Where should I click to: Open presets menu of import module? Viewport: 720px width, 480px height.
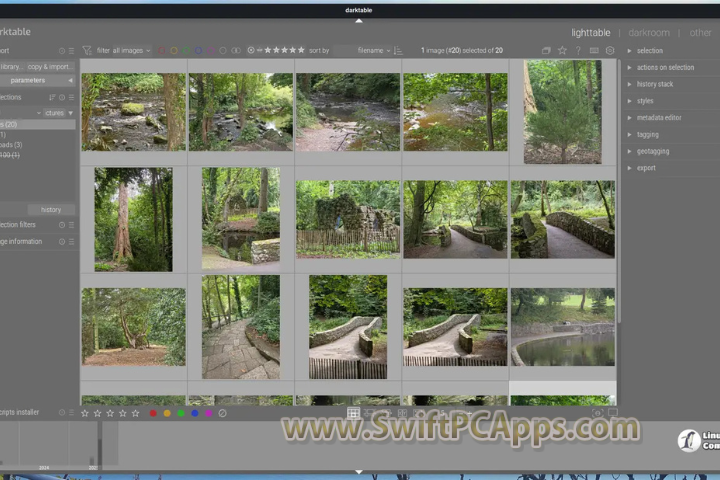pyautogui.click(x=71, y=51)
